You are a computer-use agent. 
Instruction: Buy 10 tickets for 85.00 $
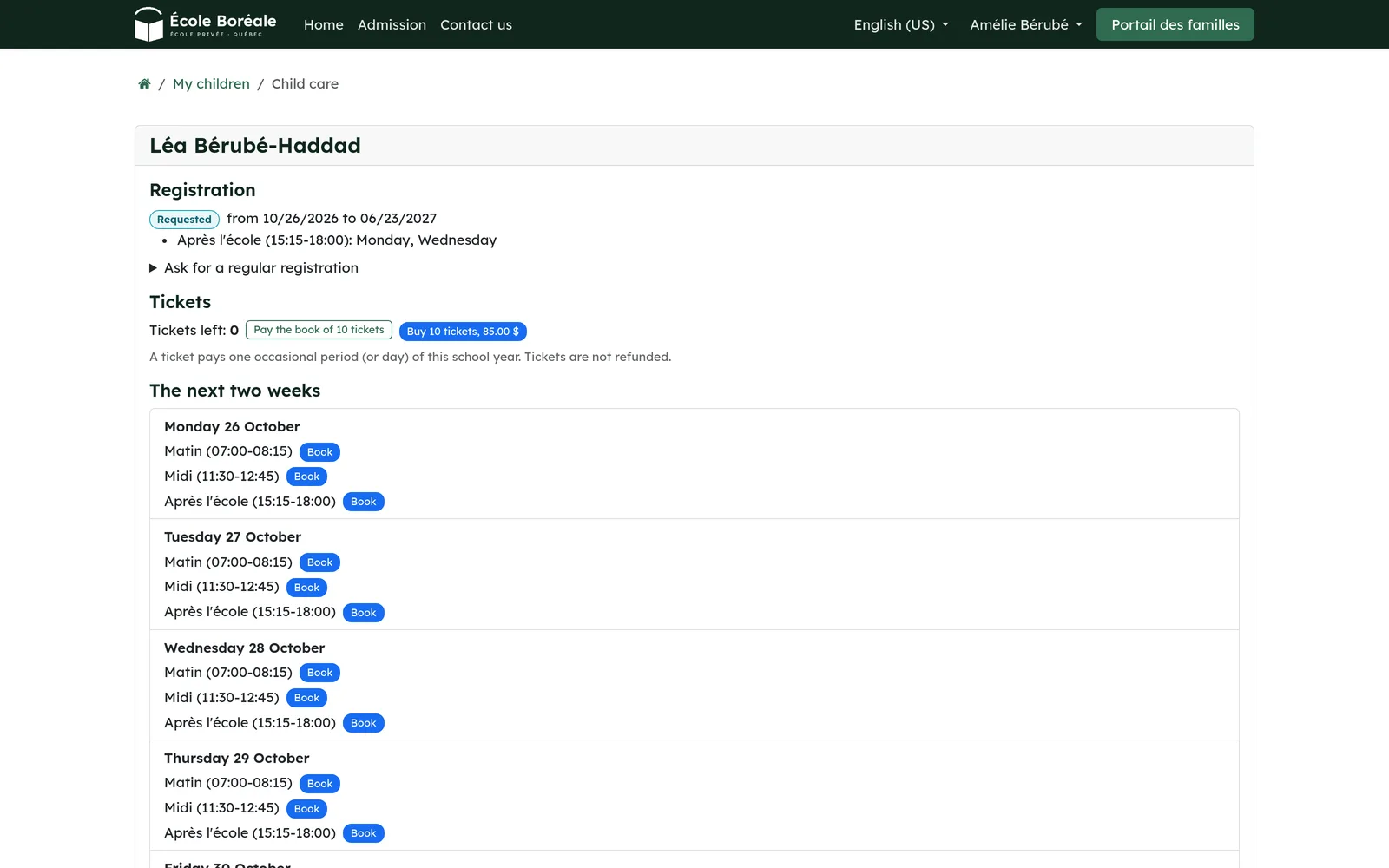(x=463, y=332)
